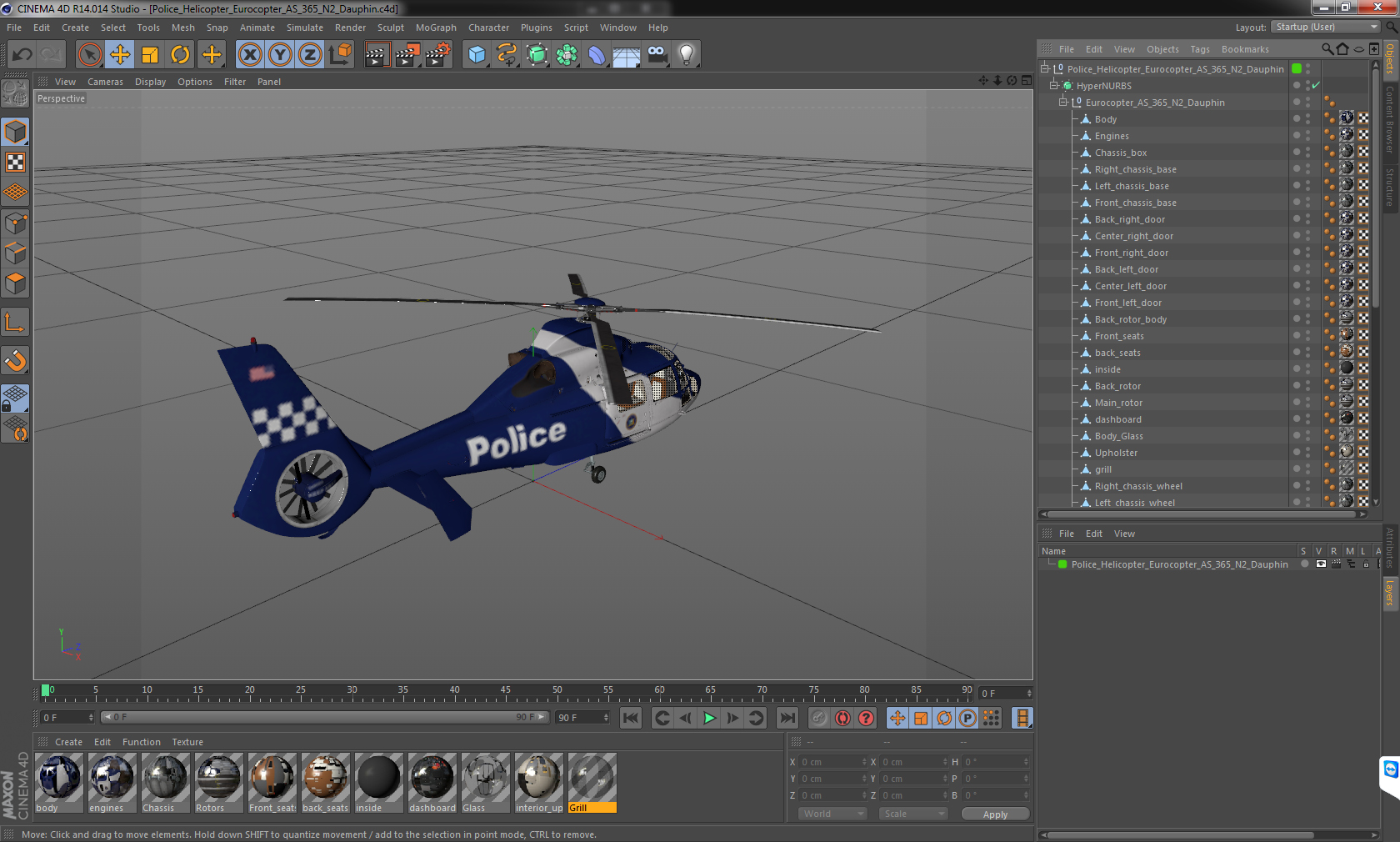Screen dimensions: 1400x842
Task: Toggle Solo dot for Police_Helicopter layer
Action: pyautogui.click(x=1305, y=564)
